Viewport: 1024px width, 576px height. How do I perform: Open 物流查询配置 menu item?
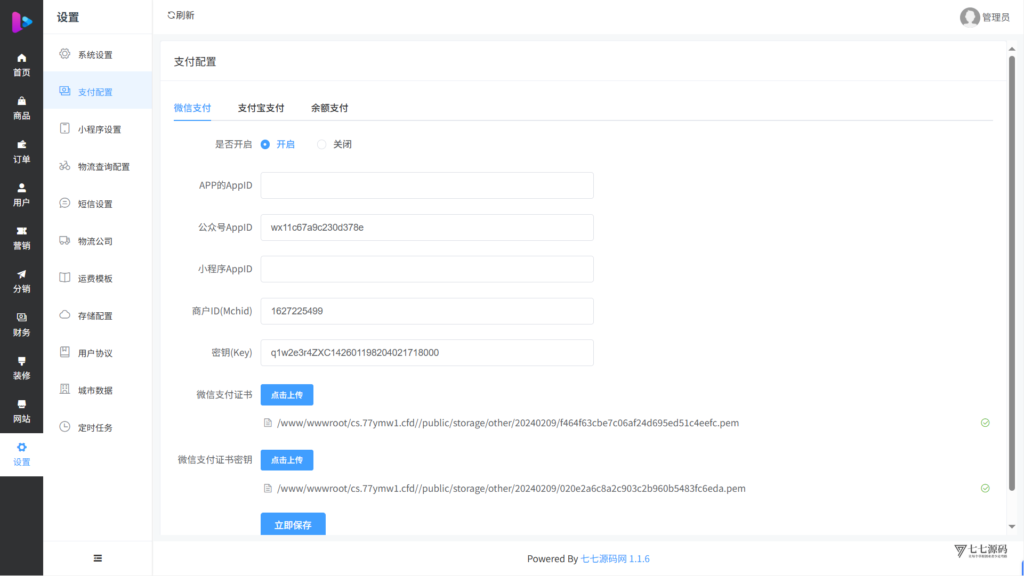point(98,167)
